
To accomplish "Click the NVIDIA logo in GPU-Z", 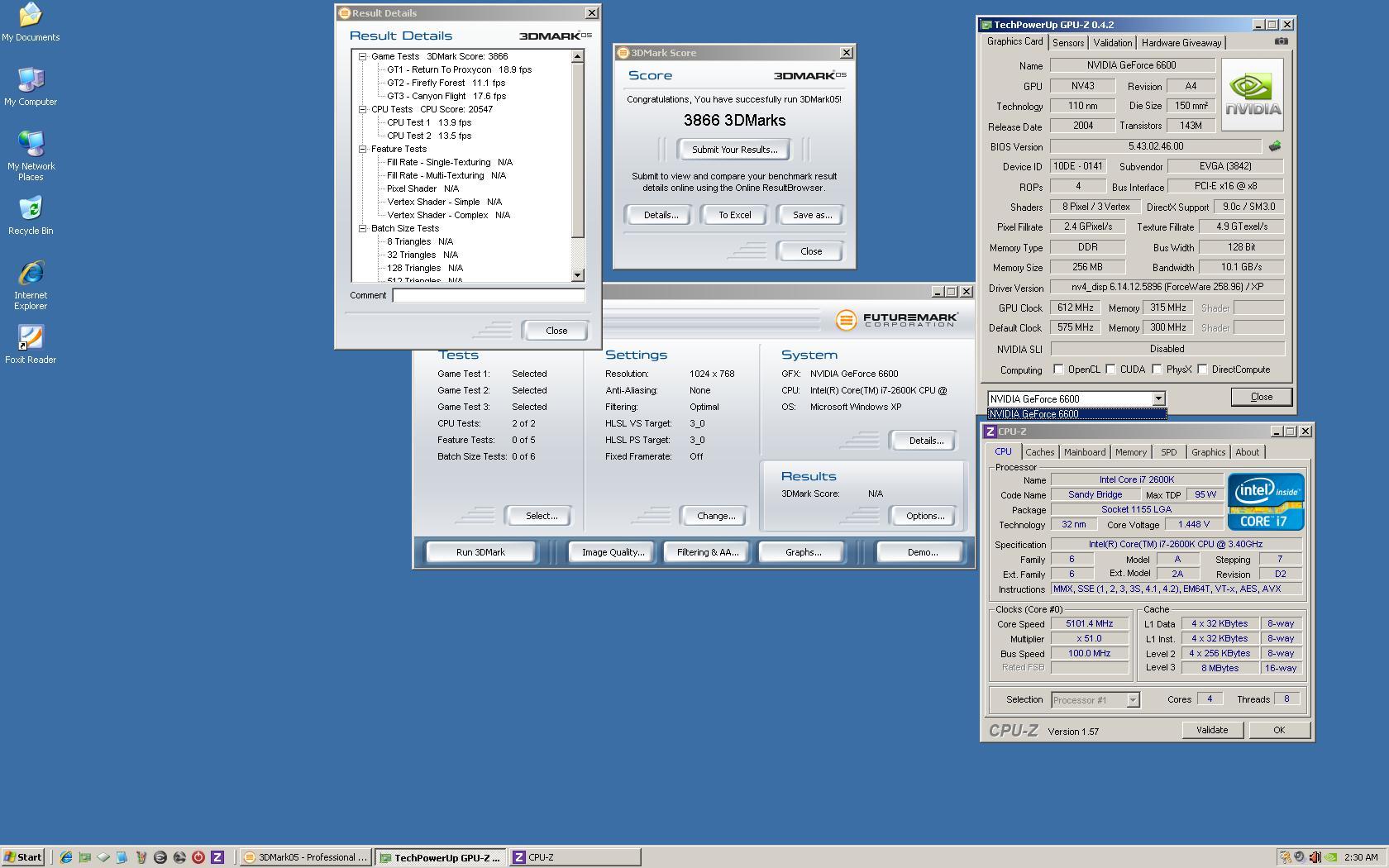I will pyautogui.click(x=1252, y=94).
